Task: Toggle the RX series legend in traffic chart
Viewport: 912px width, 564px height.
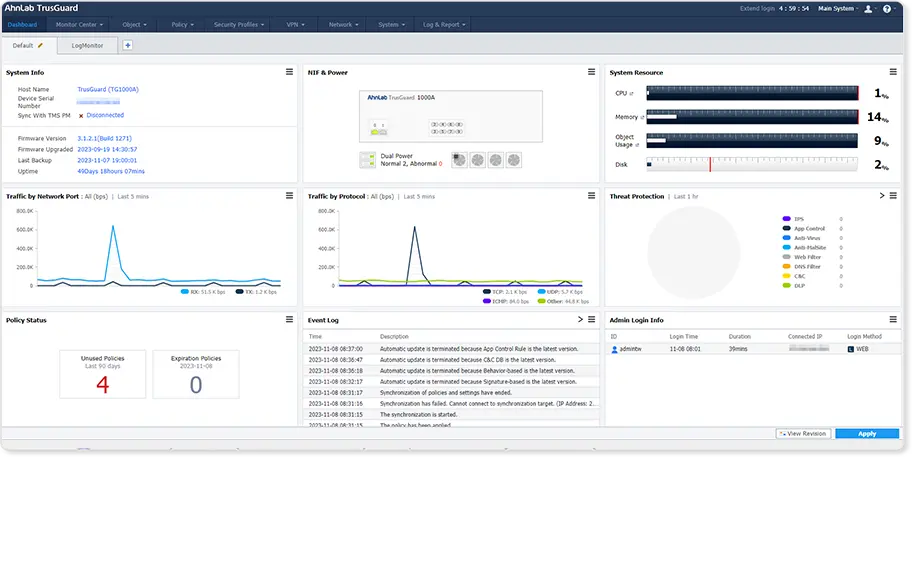Action: pyautogui.click(x=202, y=292)
